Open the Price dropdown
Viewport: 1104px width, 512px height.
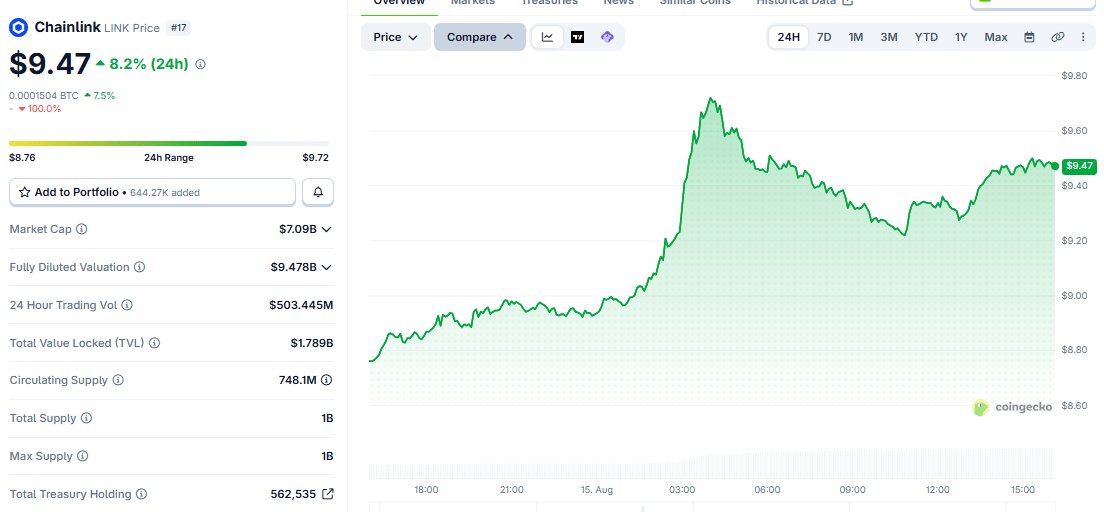pyautogui.click(x=396, y=37)
